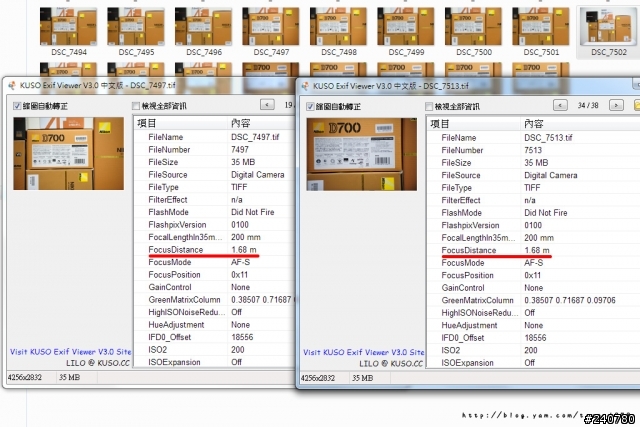The width and height of the screenshot is (640, 427).
Task: Click the D700 box preview in DSC_7513 window
Action: tap(362, 154)
